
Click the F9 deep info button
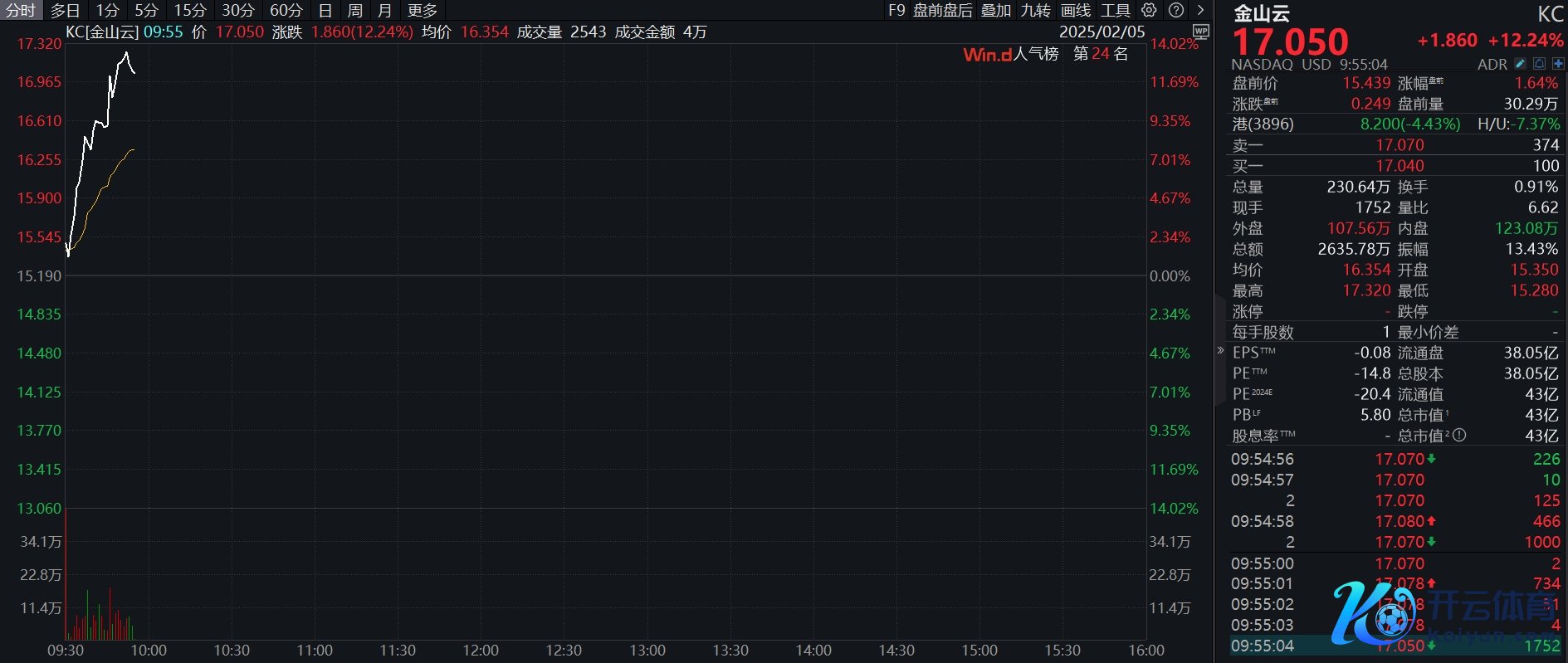tap(896, 11)
